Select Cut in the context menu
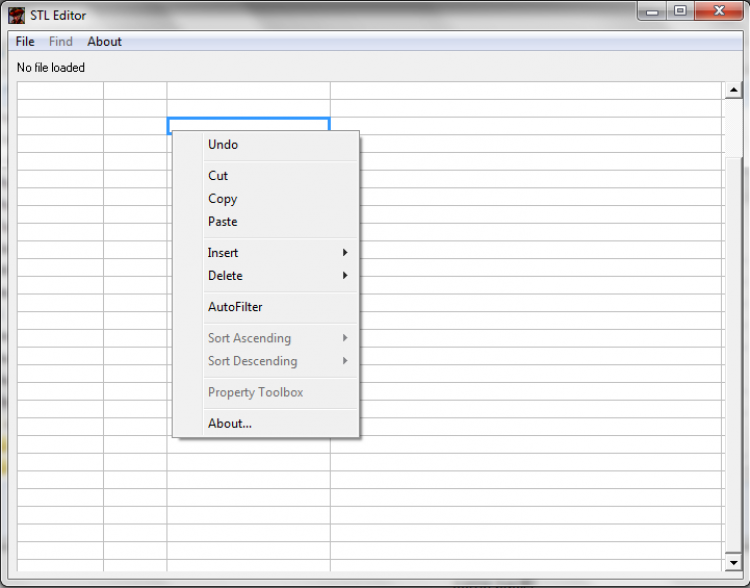Screen dimensions: 750x588 coord(266,176)
